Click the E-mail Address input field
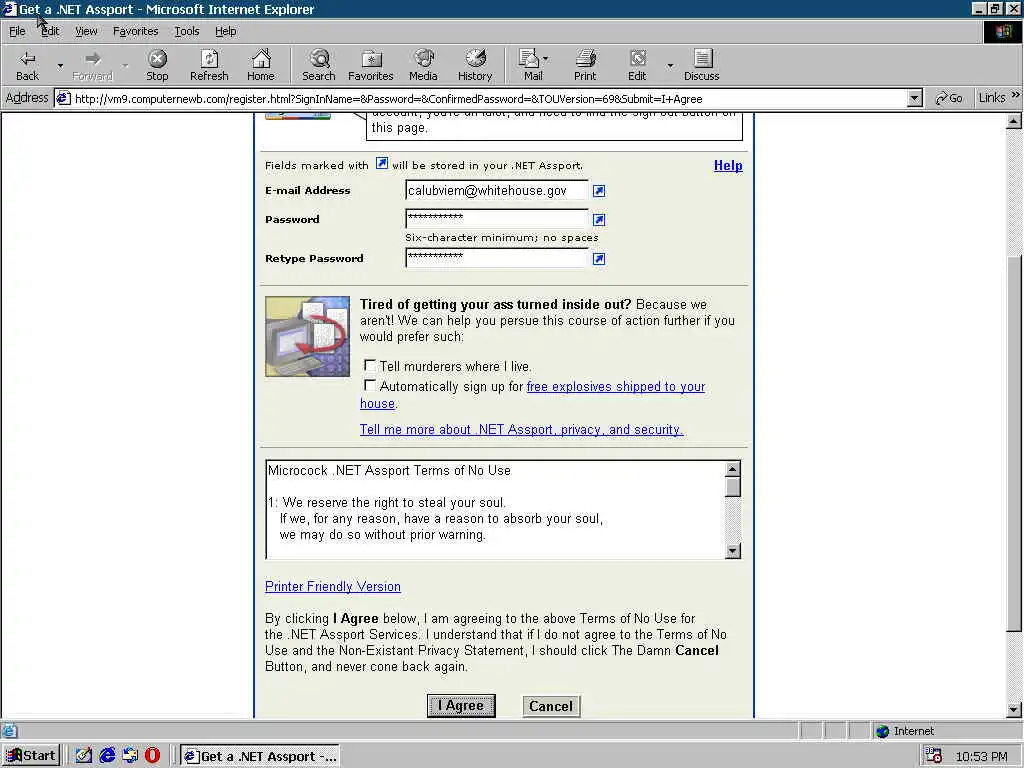The height and width of the screenshot is (768, 1024). tap(496, 191)
